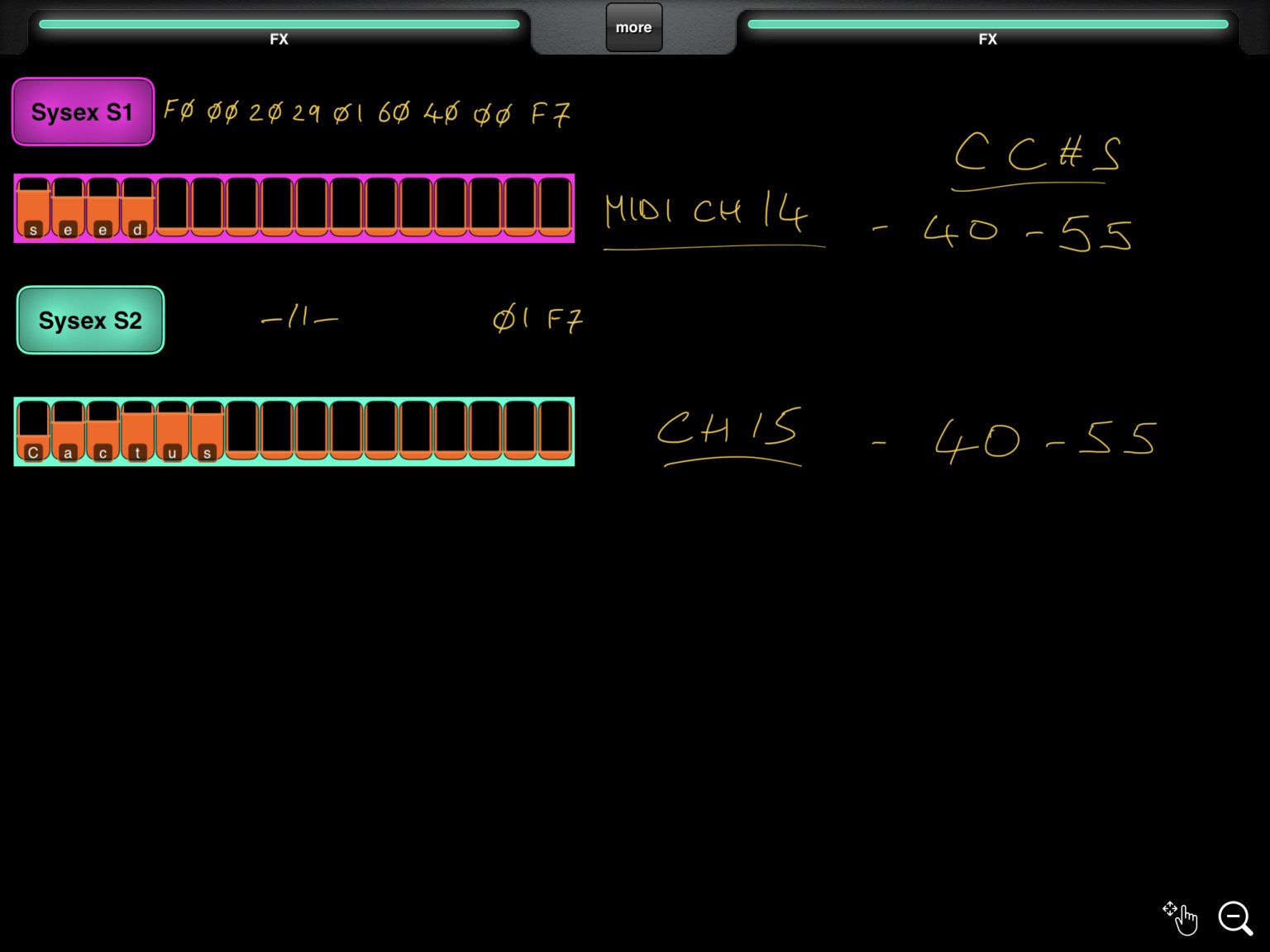Open the "more" button at the top
Viewport: 1270px width, 952px height.
click(634, 27)
